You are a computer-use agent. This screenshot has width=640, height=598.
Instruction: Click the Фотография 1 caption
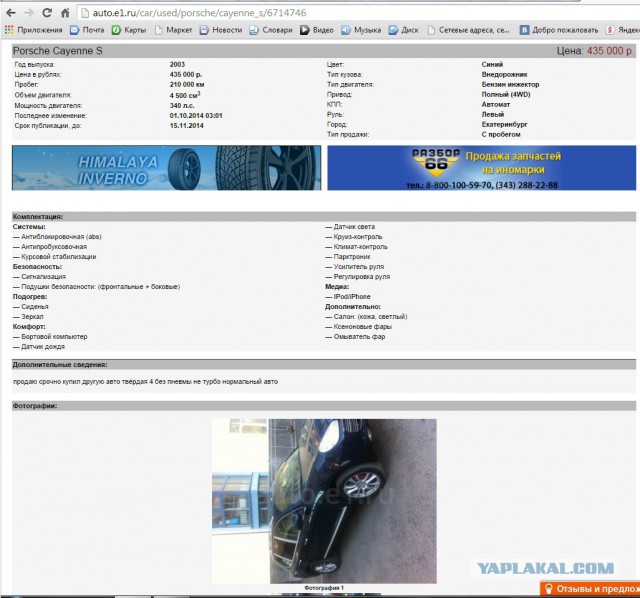click(x=324, y=588)
